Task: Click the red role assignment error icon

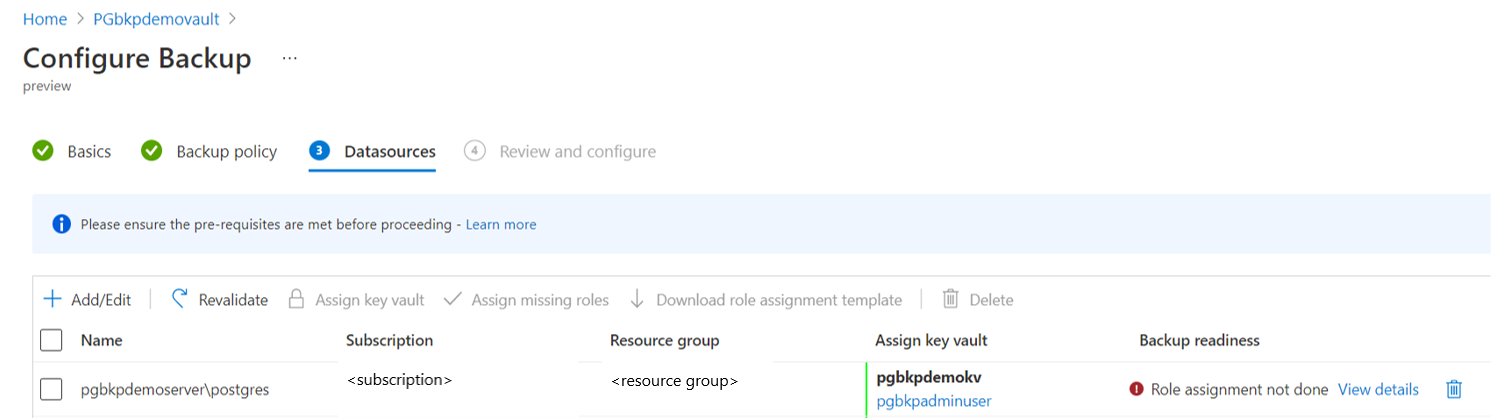Action: tap(1136, 389)
